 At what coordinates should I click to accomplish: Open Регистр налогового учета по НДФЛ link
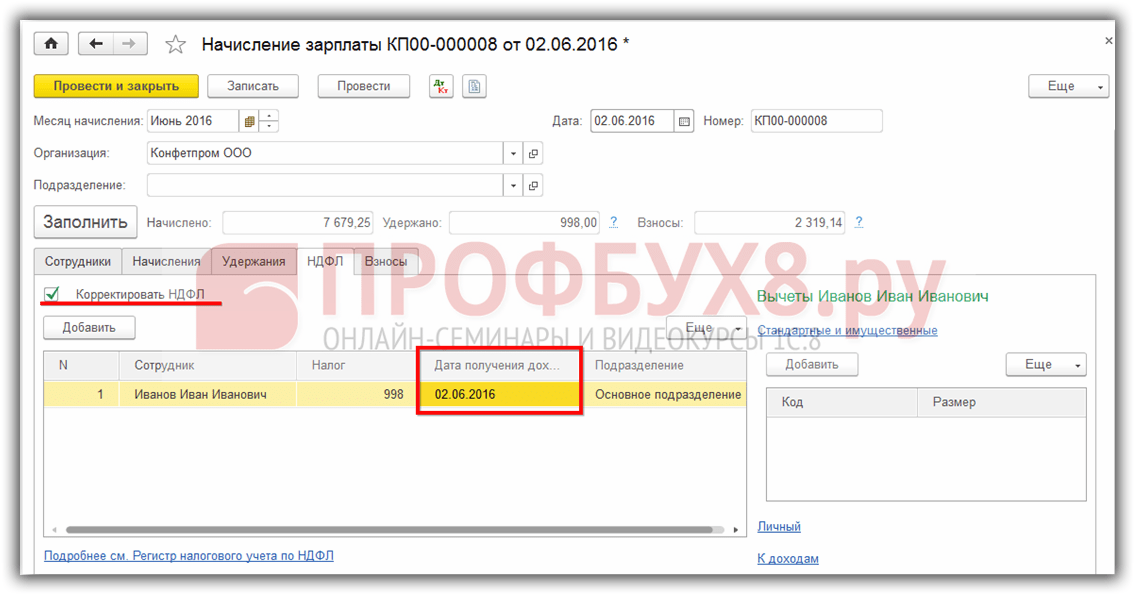click(x=189, y=556)
